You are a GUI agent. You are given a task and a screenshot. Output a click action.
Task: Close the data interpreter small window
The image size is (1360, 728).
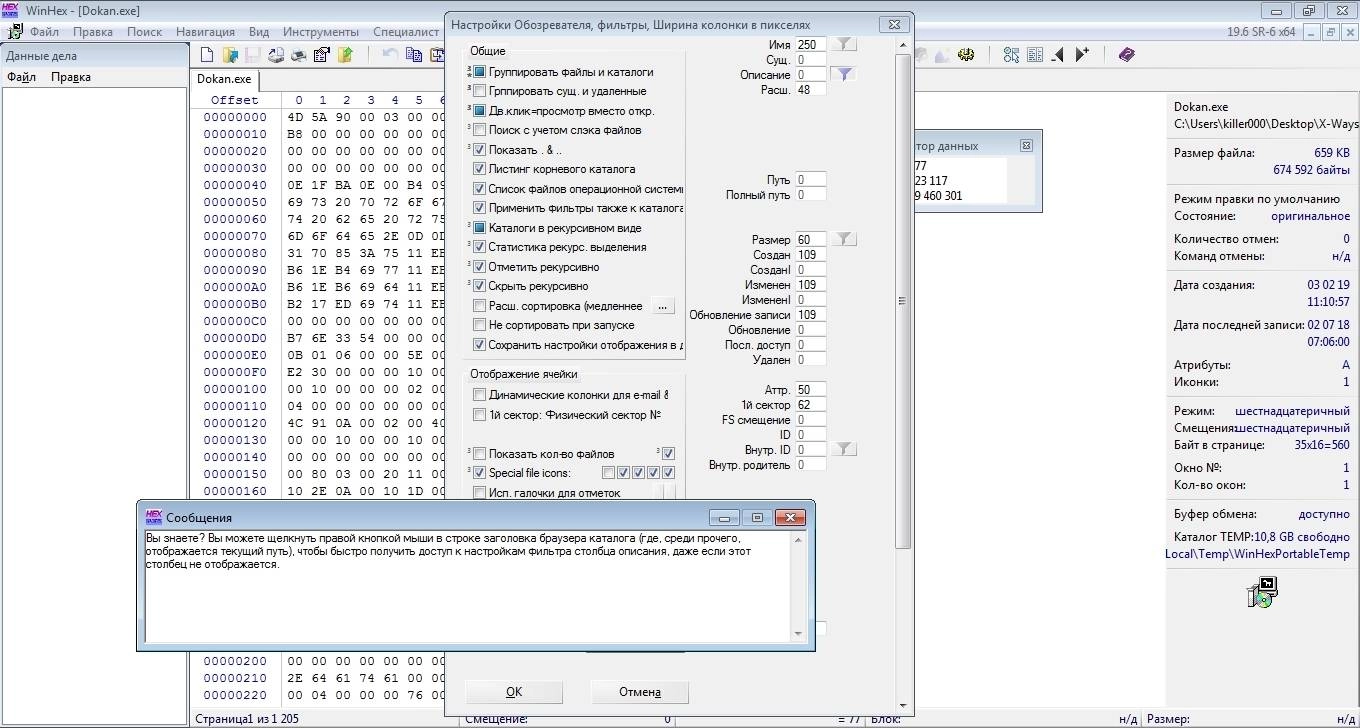(1026, 145)
